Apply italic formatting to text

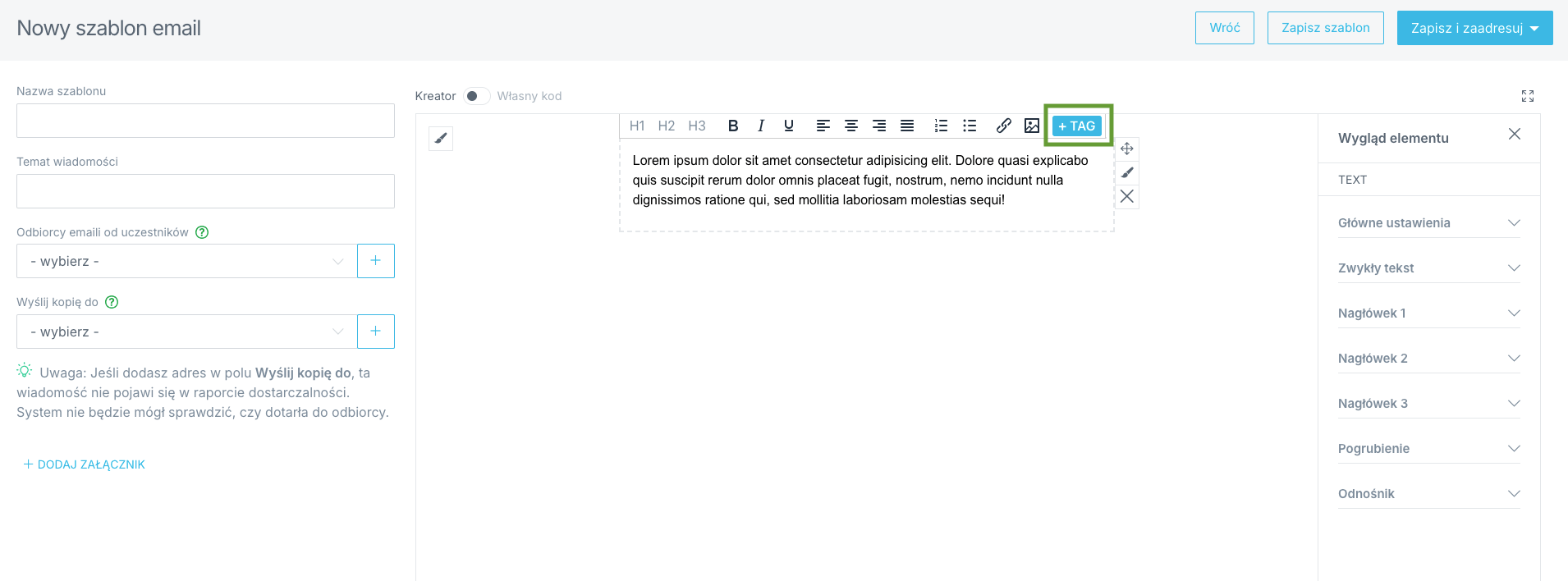click(x=761, y=126)
